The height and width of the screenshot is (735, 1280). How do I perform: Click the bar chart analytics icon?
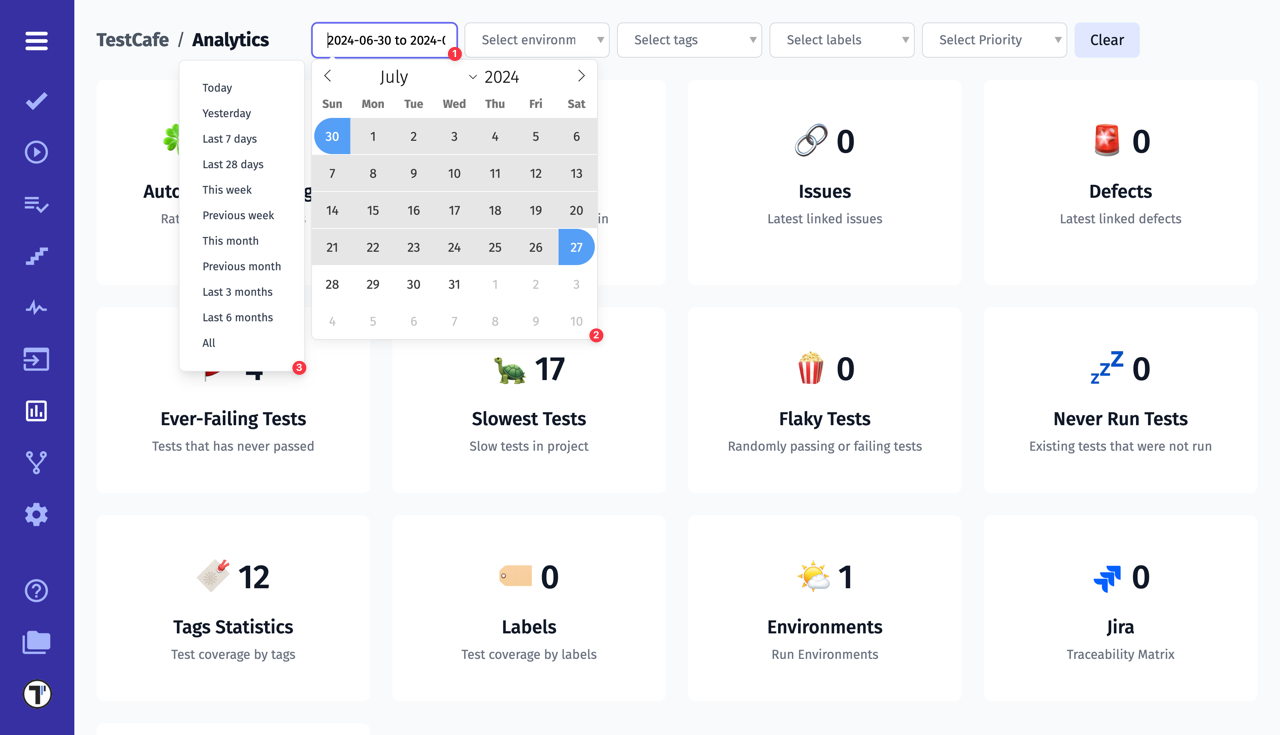coord(36,410)
